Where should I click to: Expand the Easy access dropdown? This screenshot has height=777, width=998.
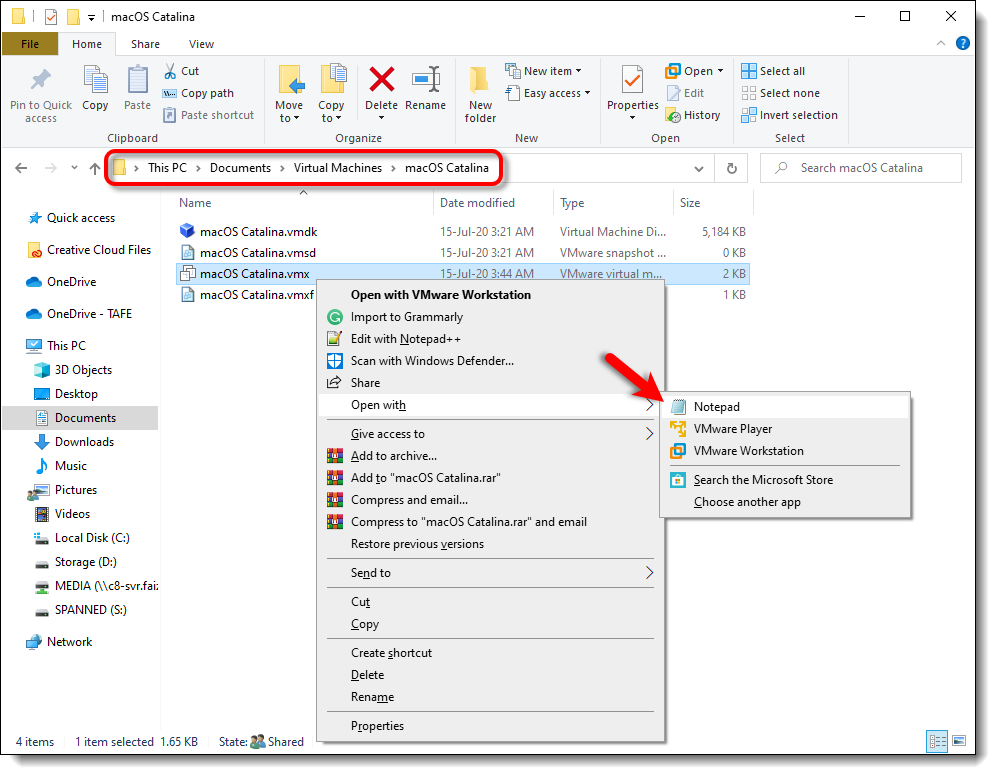548,93
